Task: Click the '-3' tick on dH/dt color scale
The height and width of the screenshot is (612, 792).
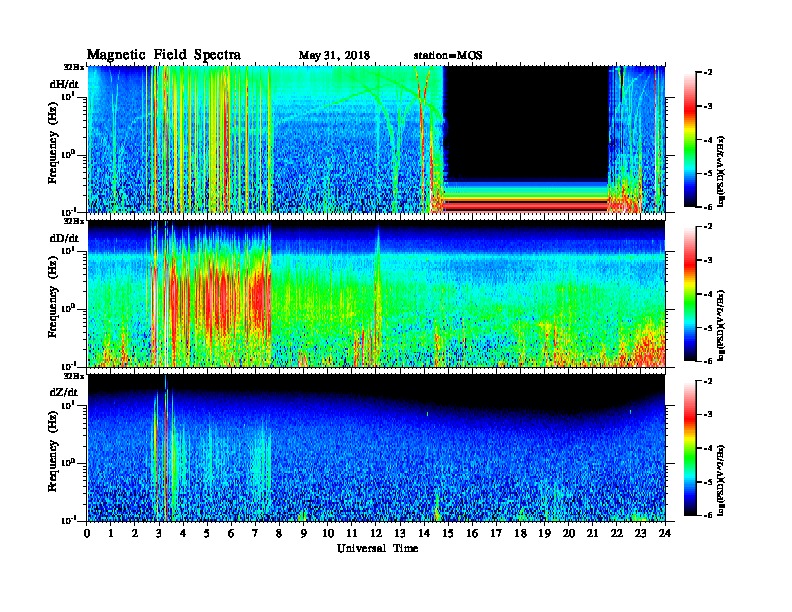Action: click(708, 106)
